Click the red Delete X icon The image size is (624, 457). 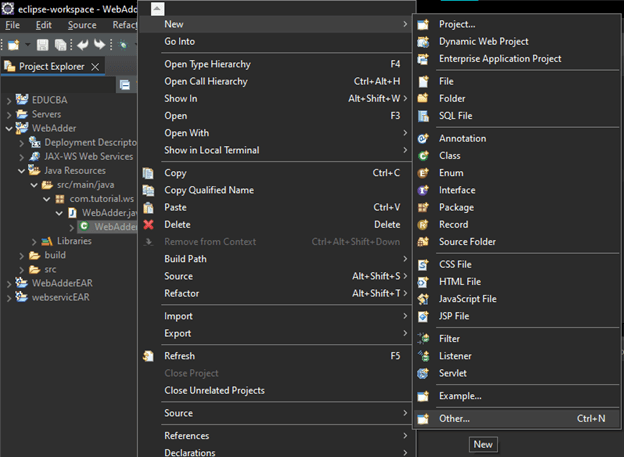click(148, 225)
